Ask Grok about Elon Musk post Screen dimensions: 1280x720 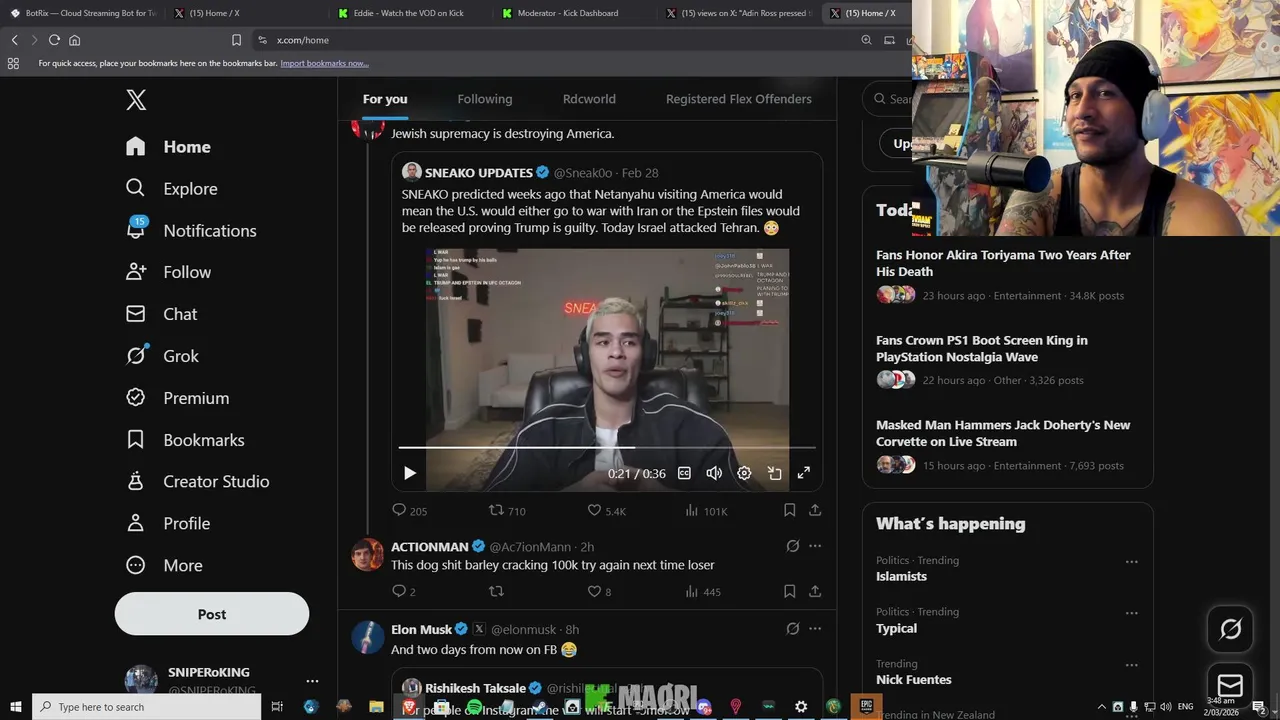(x=792, y=629)
